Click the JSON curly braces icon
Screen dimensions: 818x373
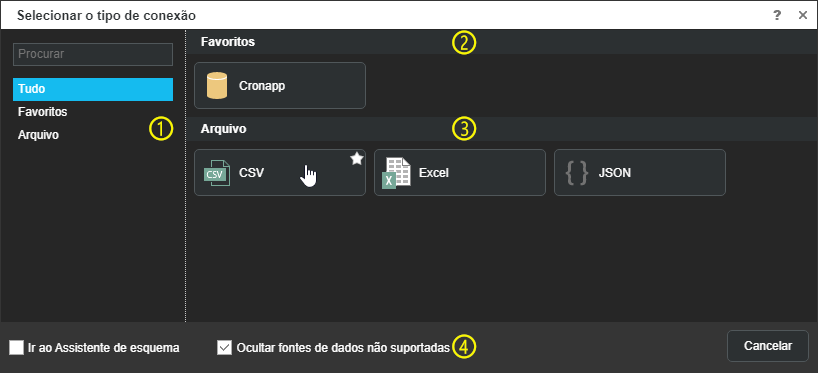(x=576, y=173)
